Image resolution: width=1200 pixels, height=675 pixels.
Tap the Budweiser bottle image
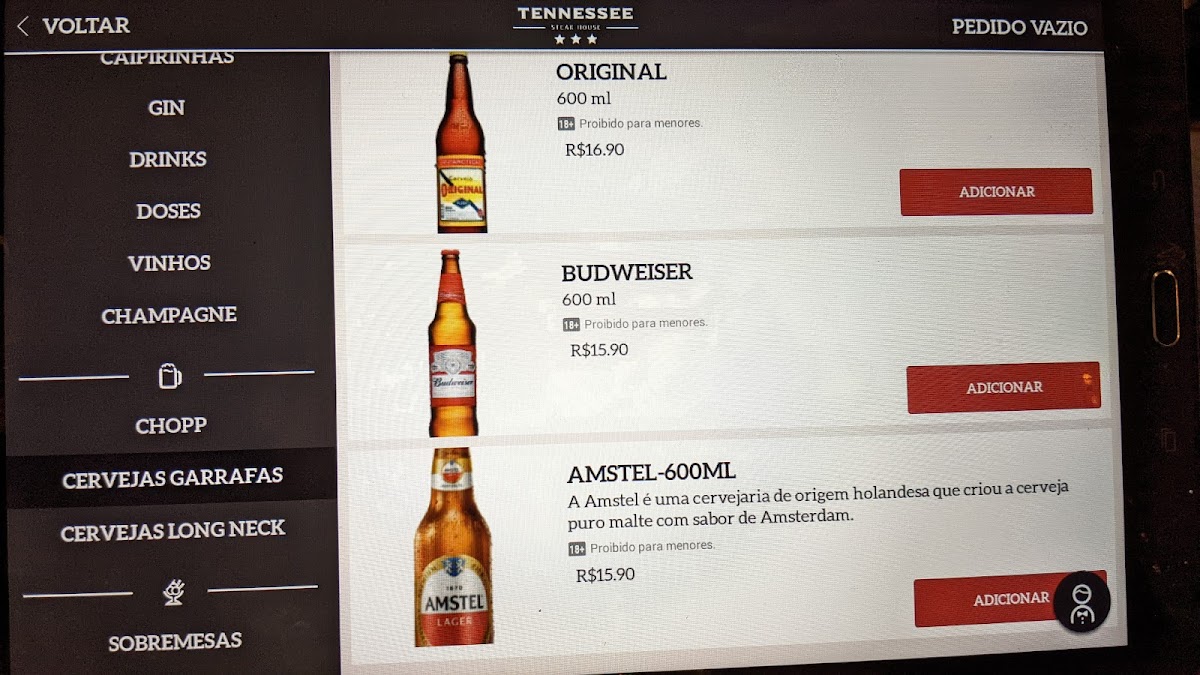click(452, 343)
